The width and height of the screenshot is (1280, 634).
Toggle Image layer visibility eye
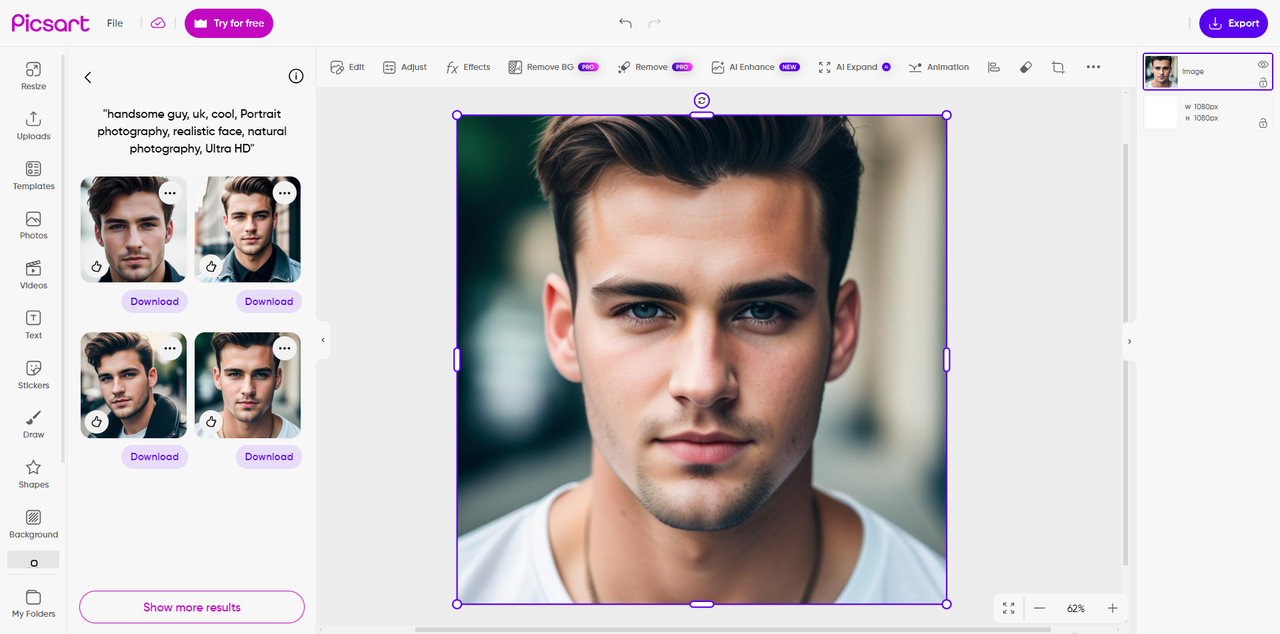coord(1263,64)
